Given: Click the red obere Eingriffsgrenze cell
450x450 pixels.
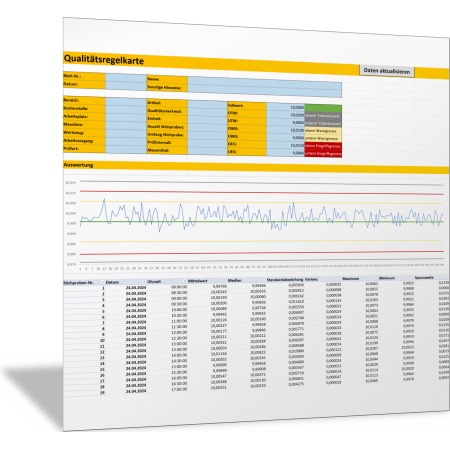Looking at the screenshot, I should 323,146.
